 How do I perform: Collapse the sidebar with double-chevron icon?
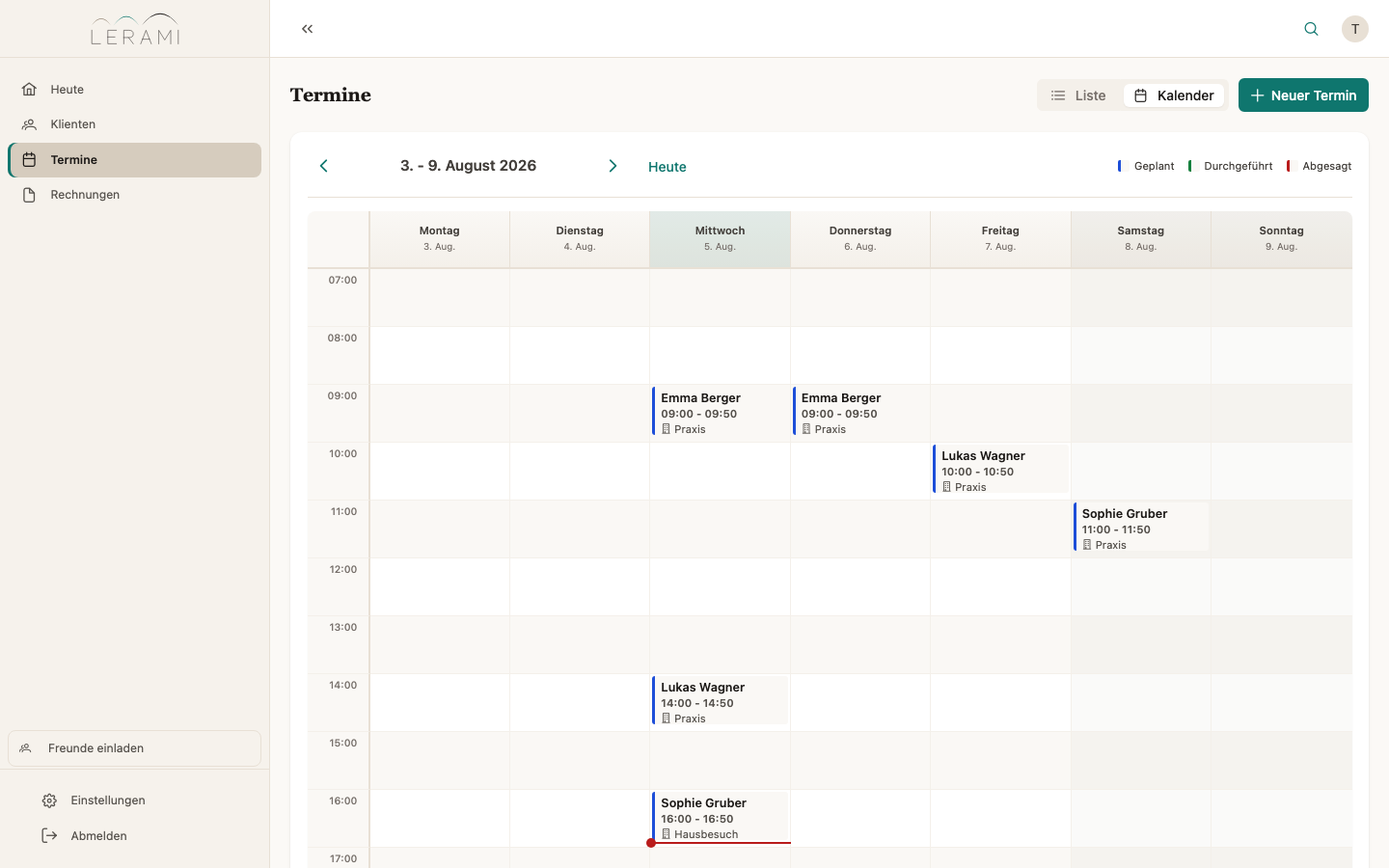307,29
